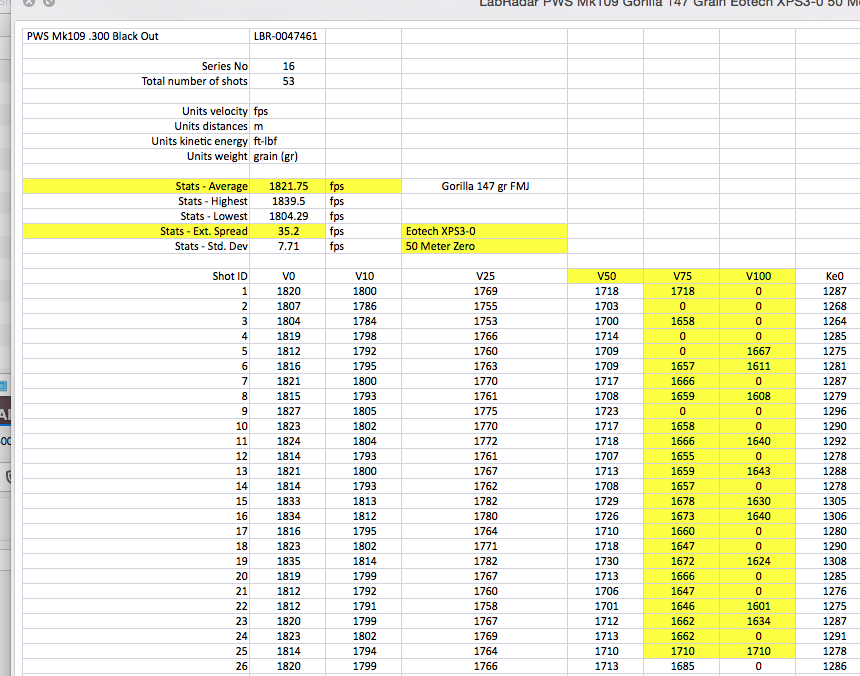Select the V0 column header

coord(288,276)
